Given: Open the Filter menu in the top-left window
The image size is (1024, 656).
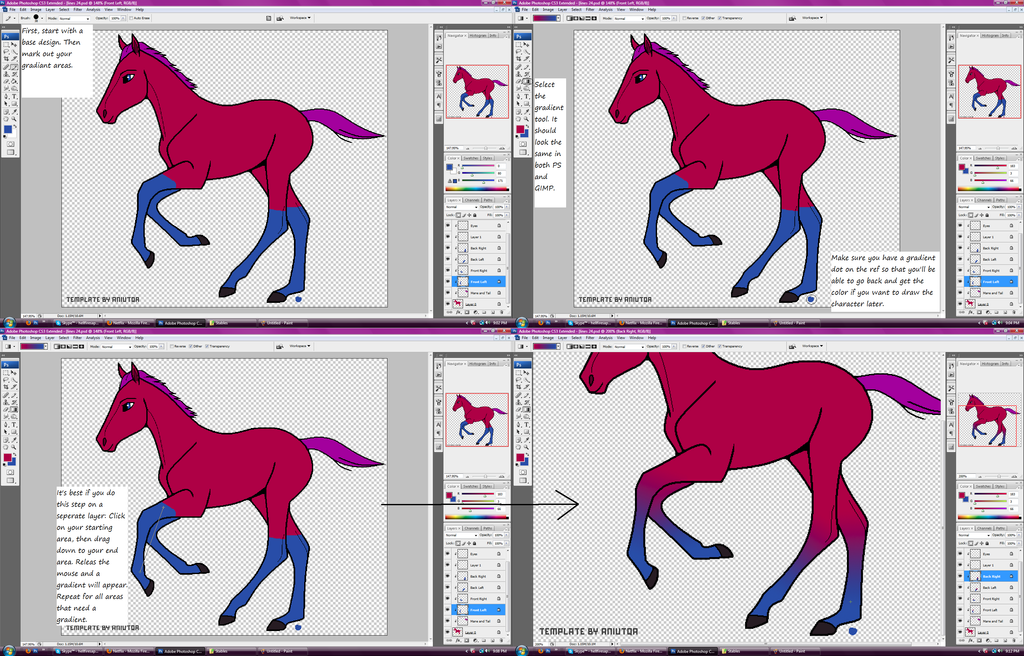Looking at the screenshot, I should click(x=78, y=10).
